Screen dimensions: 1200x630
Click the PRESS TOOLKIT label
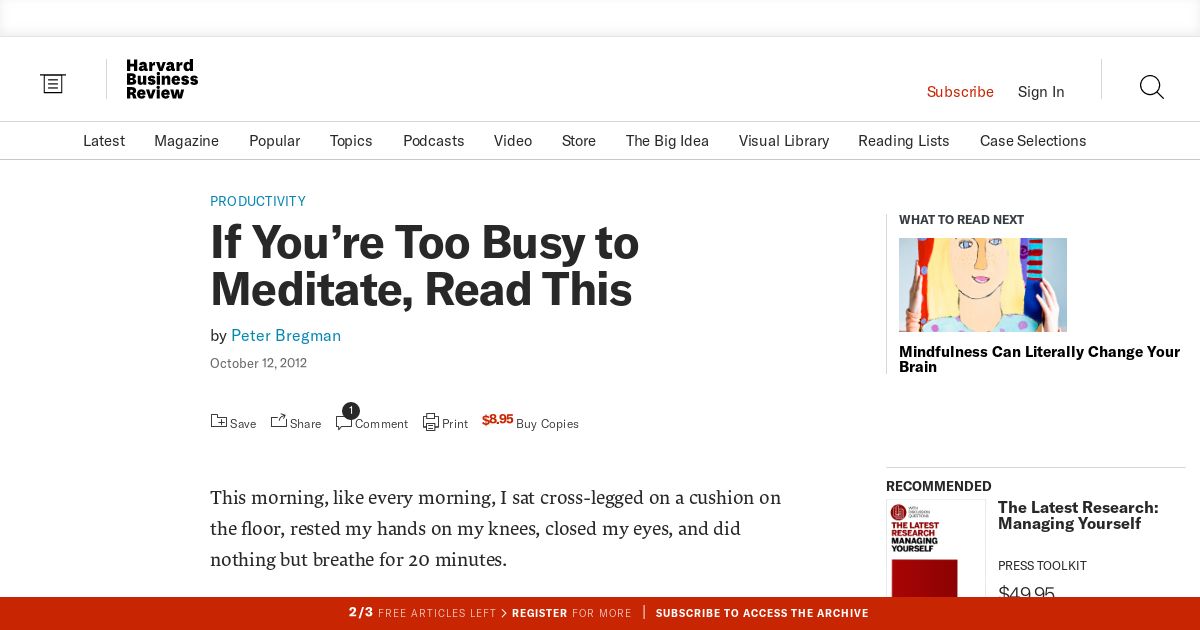point(1042,566)
